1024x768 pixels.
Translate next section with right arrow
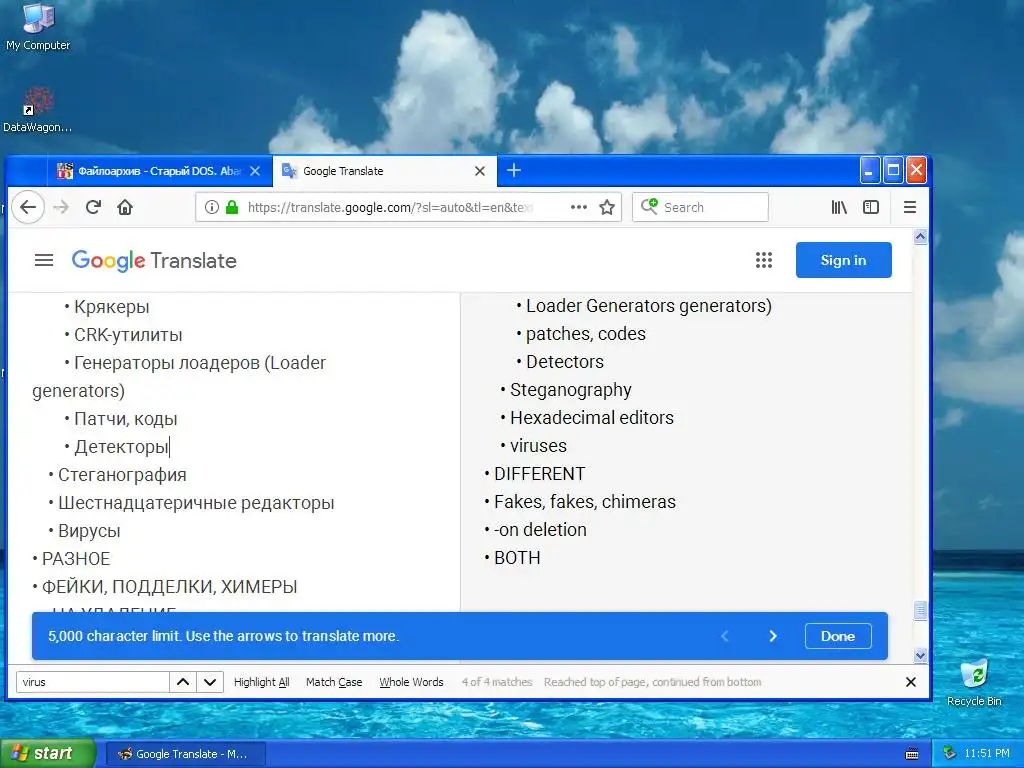(x=773, y=636)
